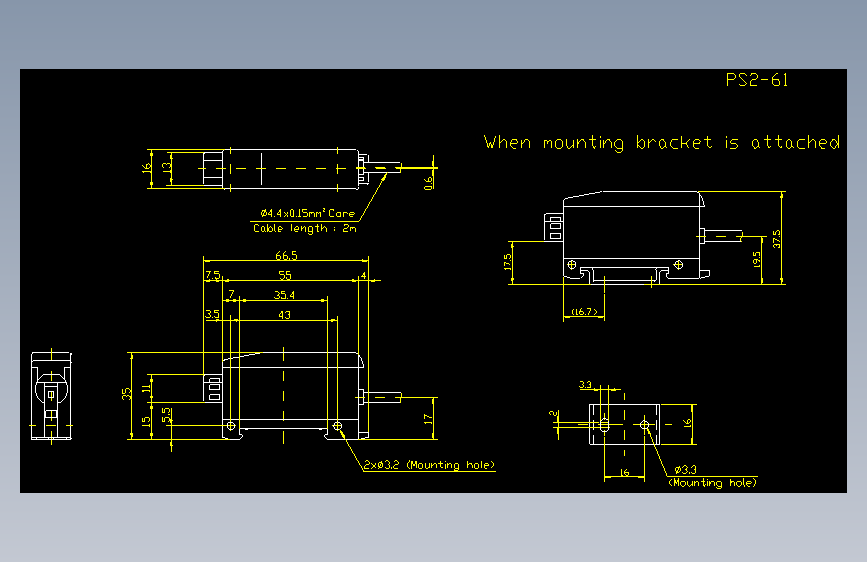Select the 5.5 vertical dimension
867x562 pixels.
(166, 415)
